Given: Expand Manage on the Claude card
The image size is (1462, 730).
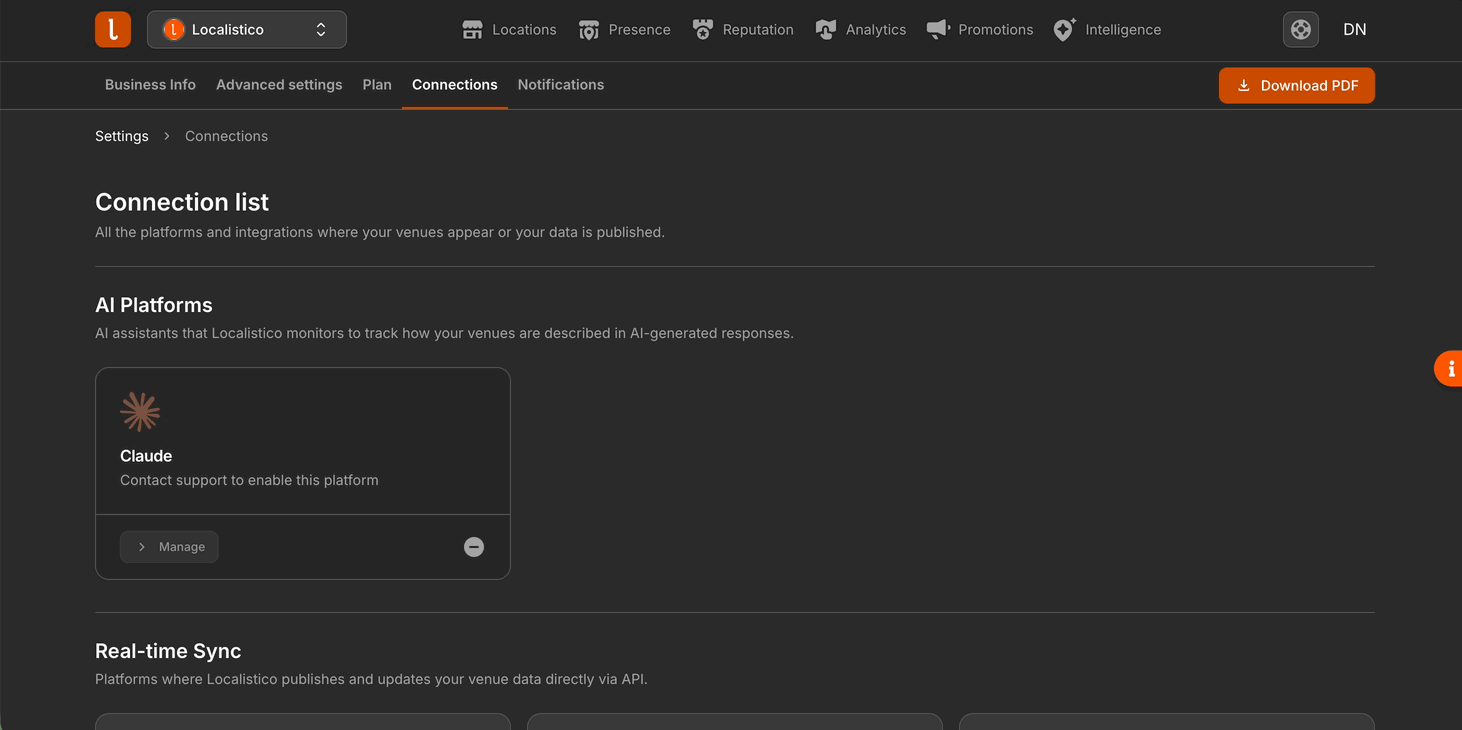Looking at the screenshot, I should pos(169,547).
